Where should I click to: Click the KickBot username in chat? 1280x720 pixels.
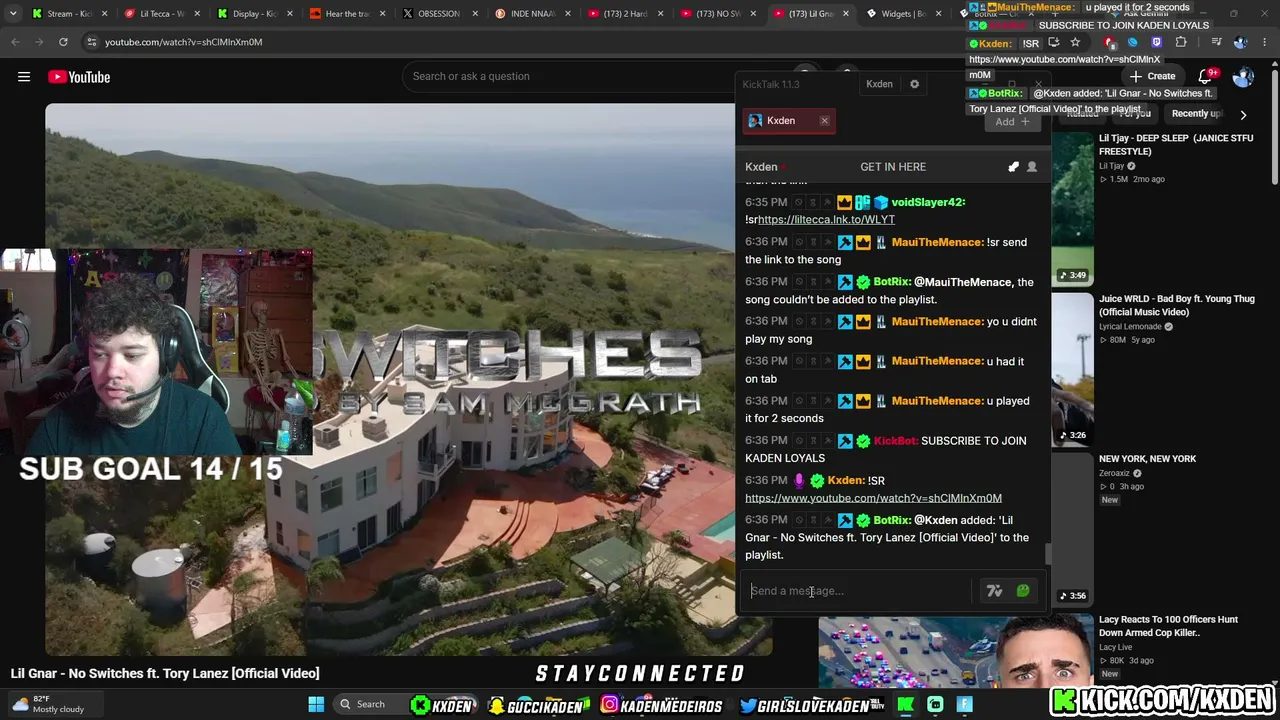click(895, 441)
